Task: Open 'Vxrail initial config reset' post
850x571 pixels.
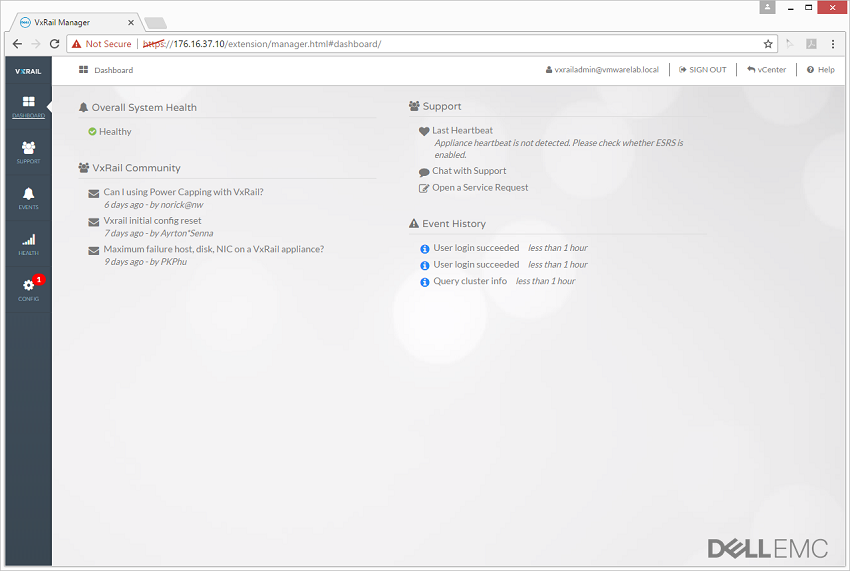Action: (152, 221)
